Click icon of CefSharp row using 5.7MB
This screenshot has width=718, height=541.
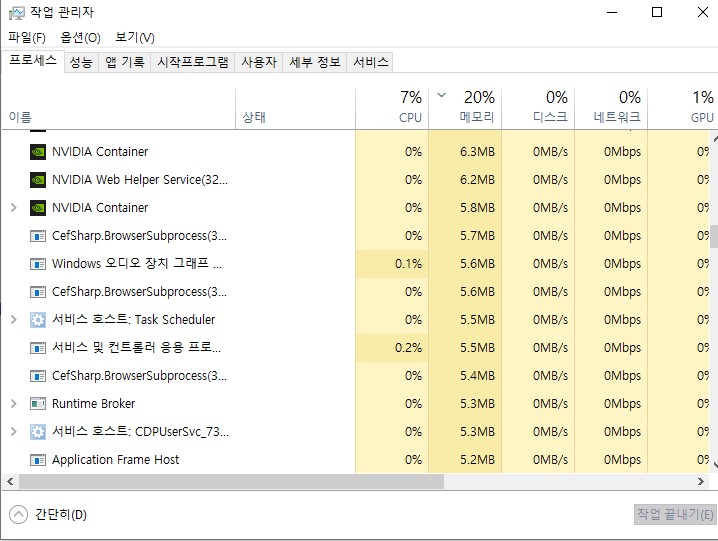pyautogui.click(x=38, y=236)
